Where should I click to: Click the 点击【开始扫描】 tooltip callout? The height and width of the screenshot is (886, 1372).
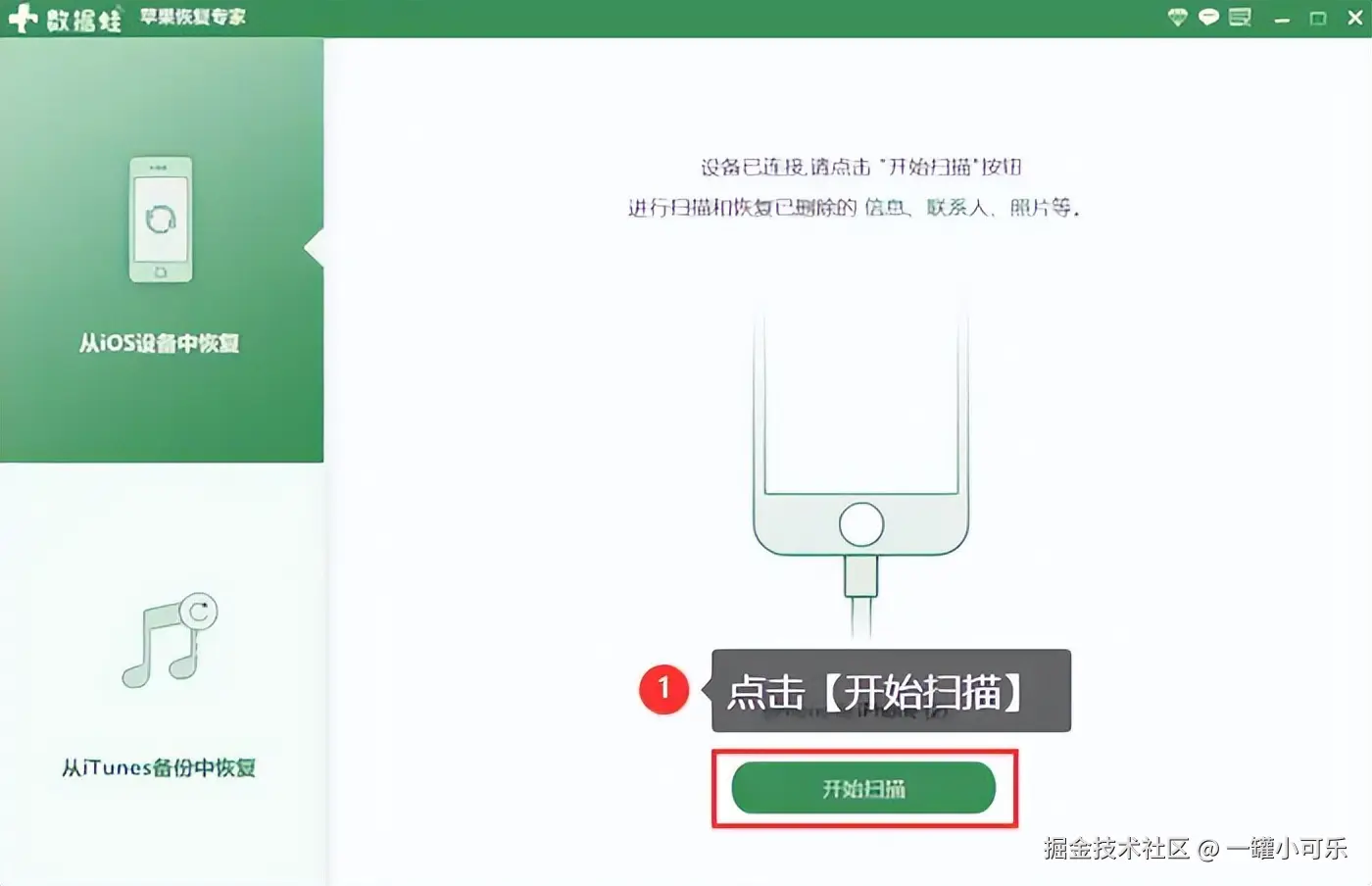891,691
